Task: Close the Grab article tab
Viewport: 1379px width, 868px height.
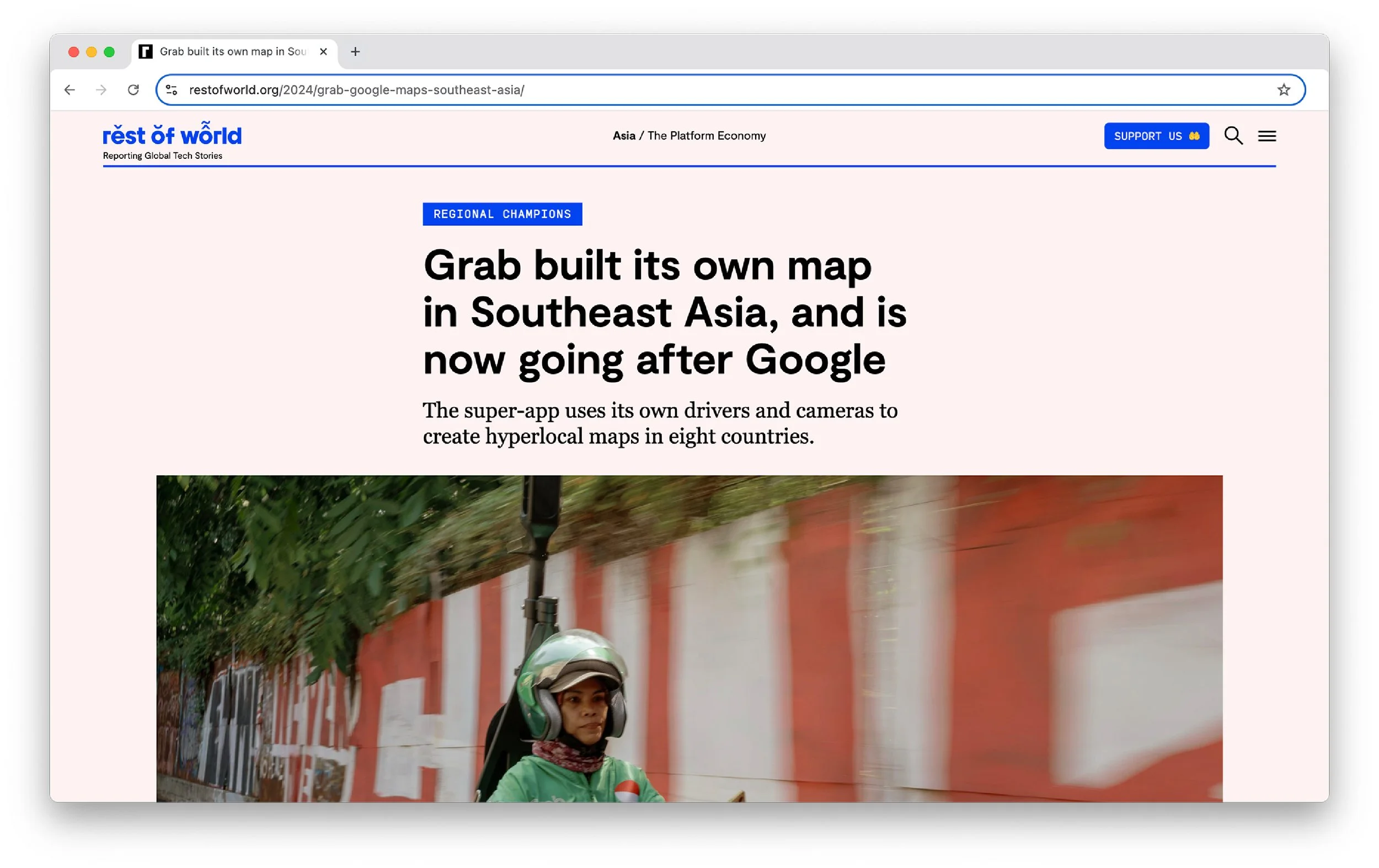Action: click(324, 51)
